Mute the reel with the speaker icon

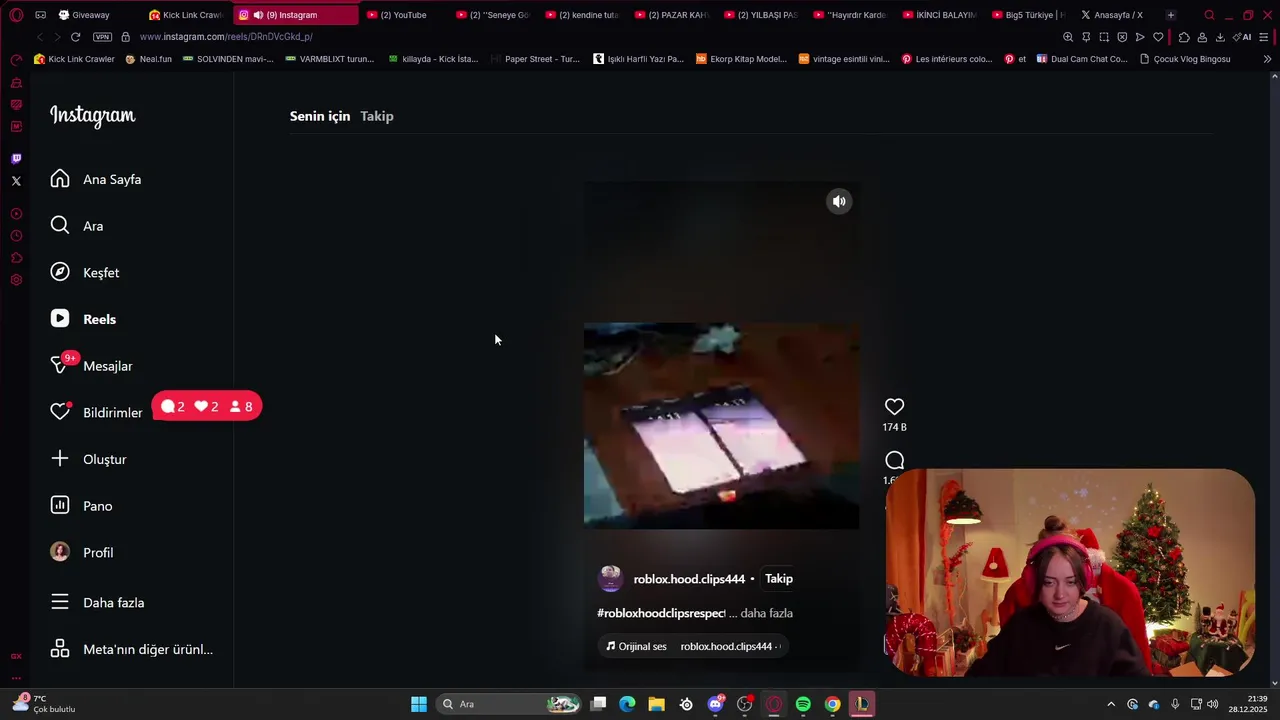(x=839, y=201)
